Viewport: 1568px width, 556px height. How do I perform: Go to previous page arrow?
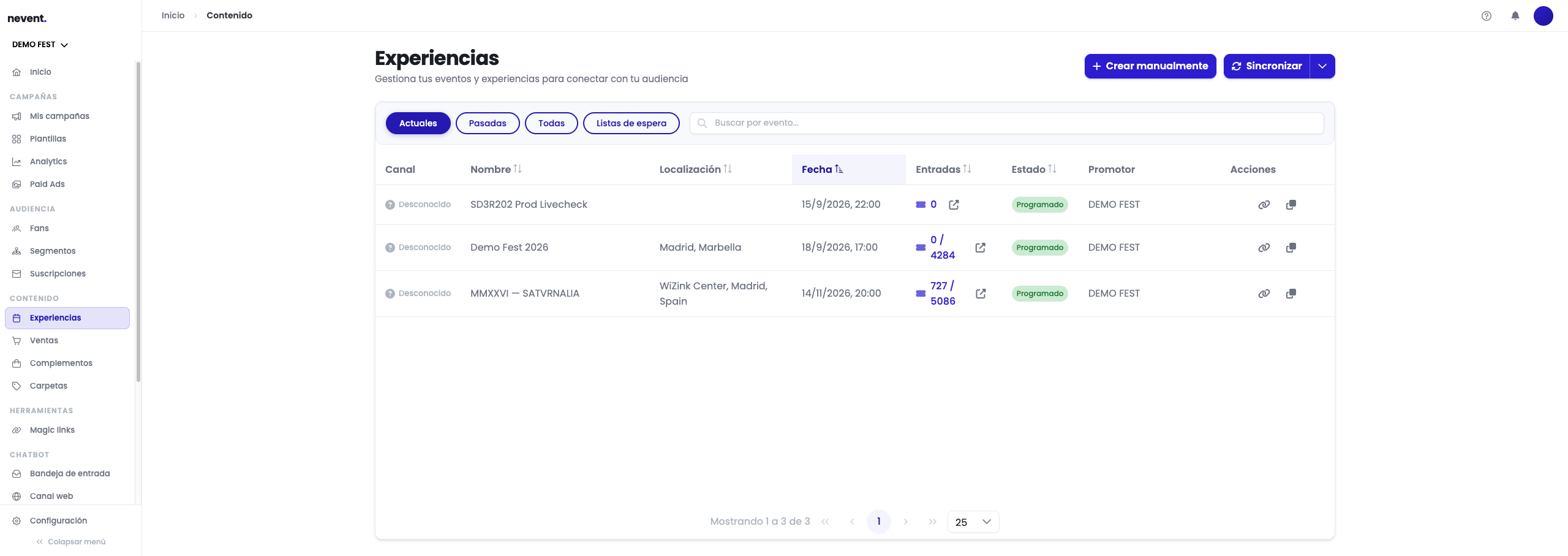point(852,522)
